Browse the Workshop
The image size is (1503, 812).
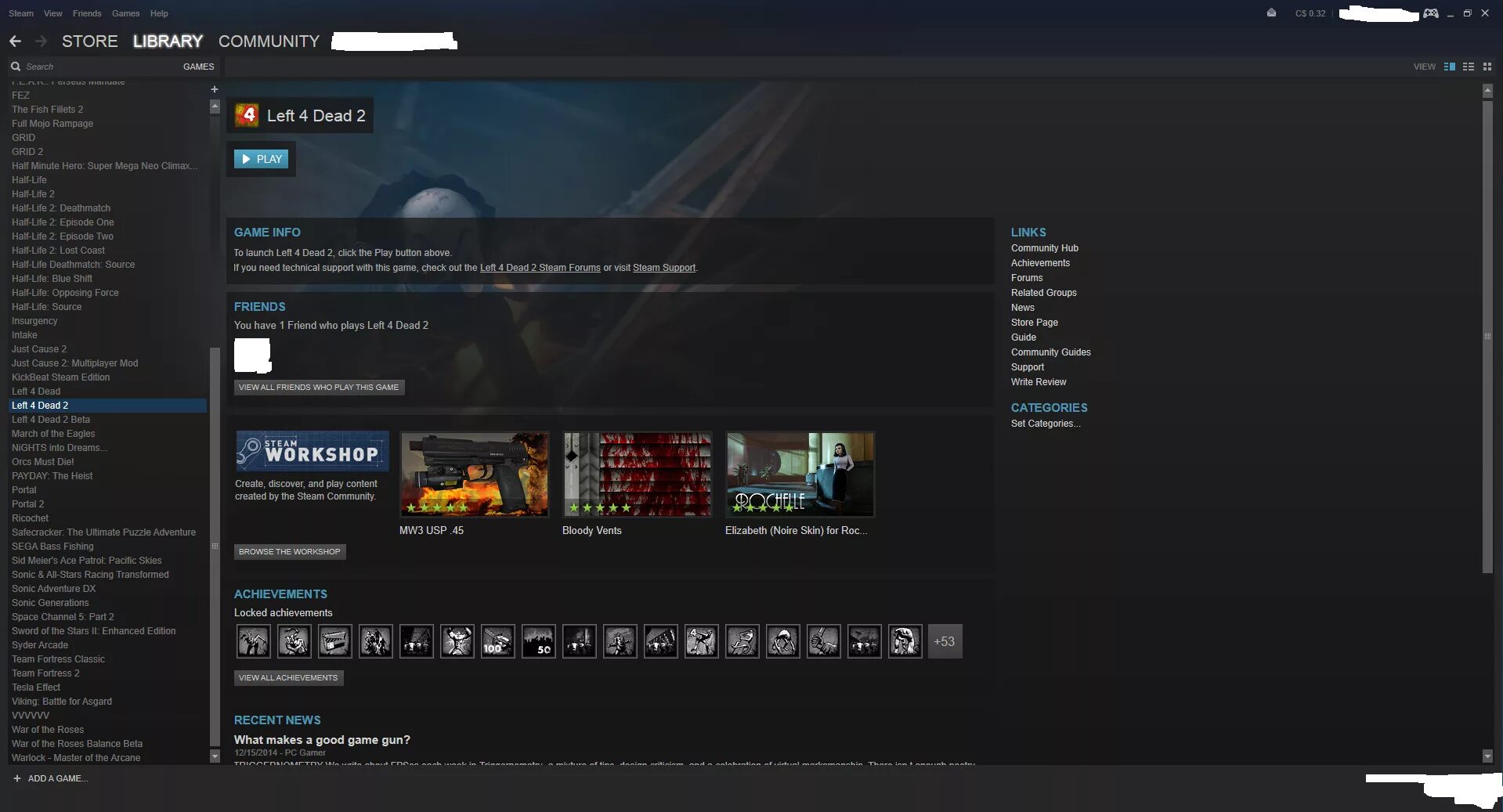[x=290, y=551]
